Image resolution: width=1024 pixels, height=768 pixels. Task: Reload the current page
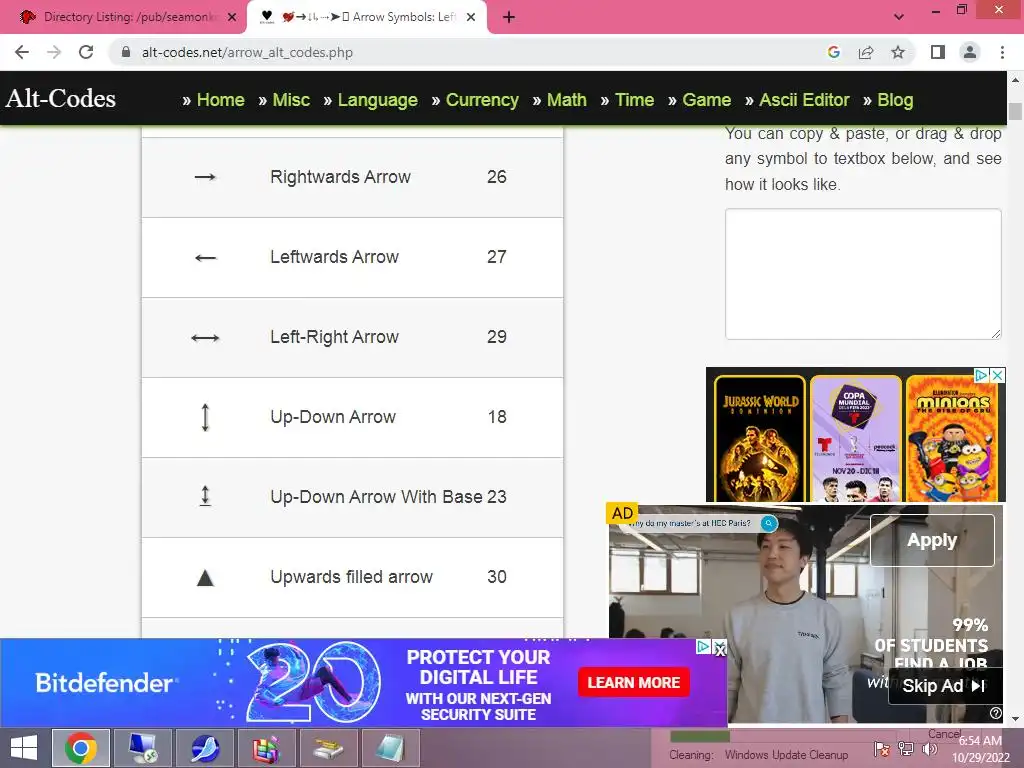click(86, 52)
